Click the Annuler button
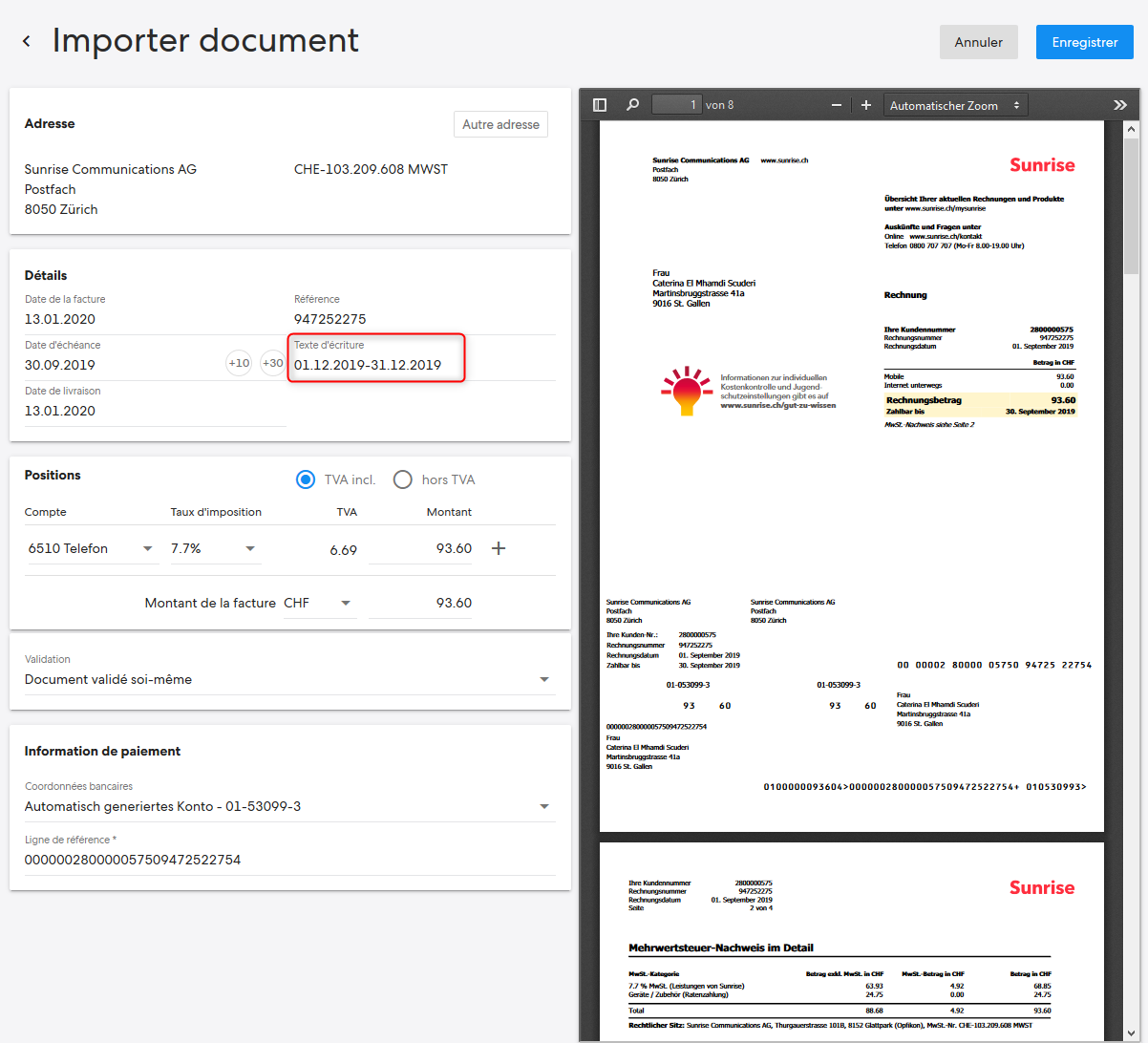This screenshot has width=1148, height=1043. click(x=979, y=42)
